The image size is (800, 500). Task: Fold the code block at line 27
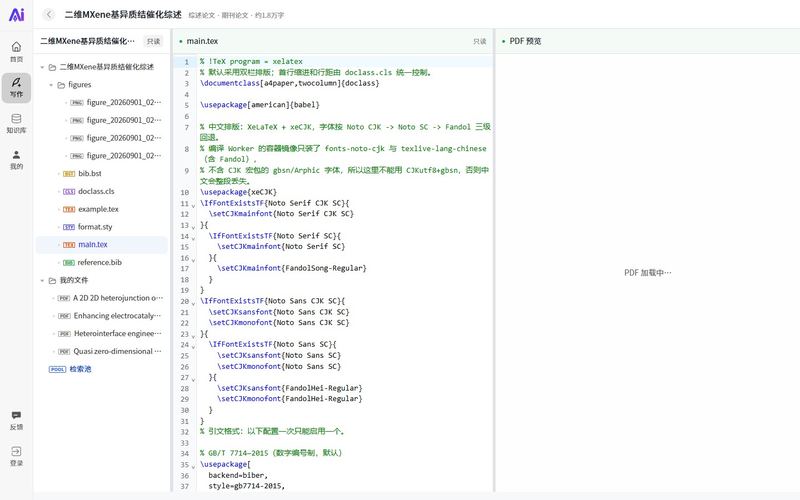[x=193, y=379]
